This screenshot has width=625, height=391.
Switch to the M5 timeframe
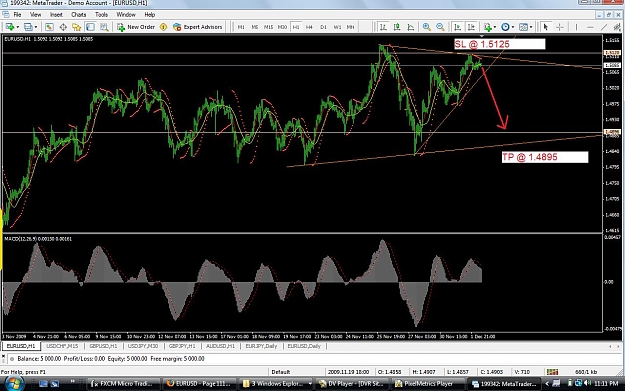pos(255,27)
